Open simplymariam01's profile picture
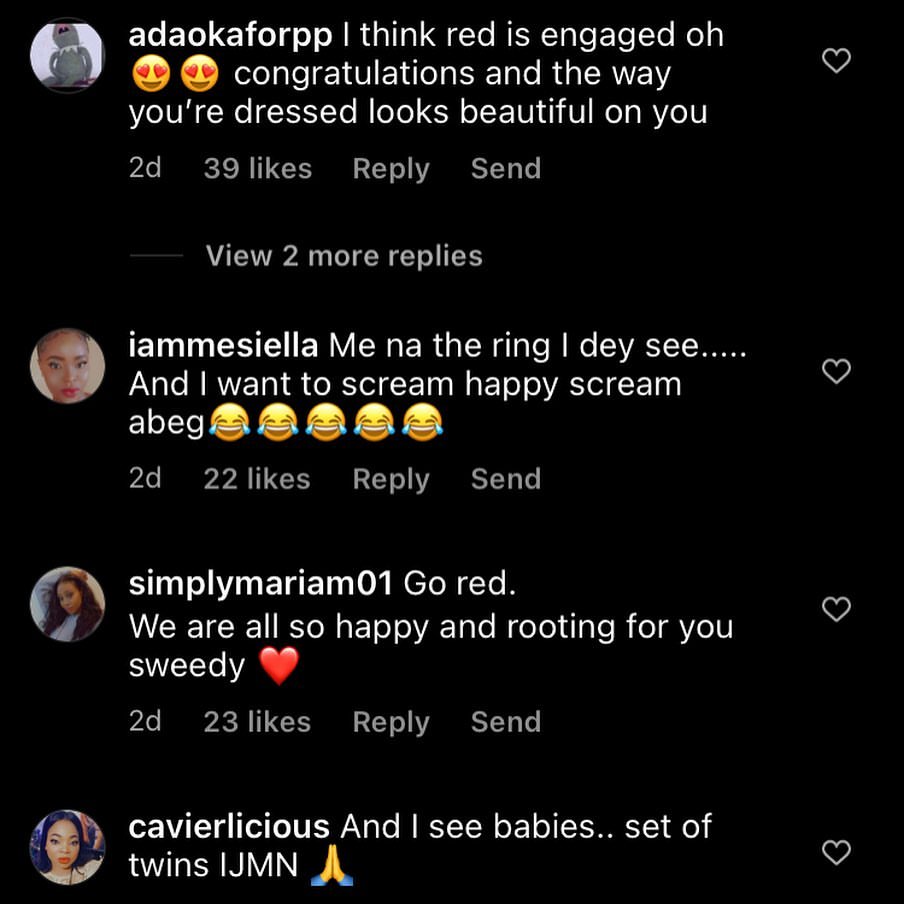This screenshot has width=904, height=904. pyautogui.click(x=67, y=603)
